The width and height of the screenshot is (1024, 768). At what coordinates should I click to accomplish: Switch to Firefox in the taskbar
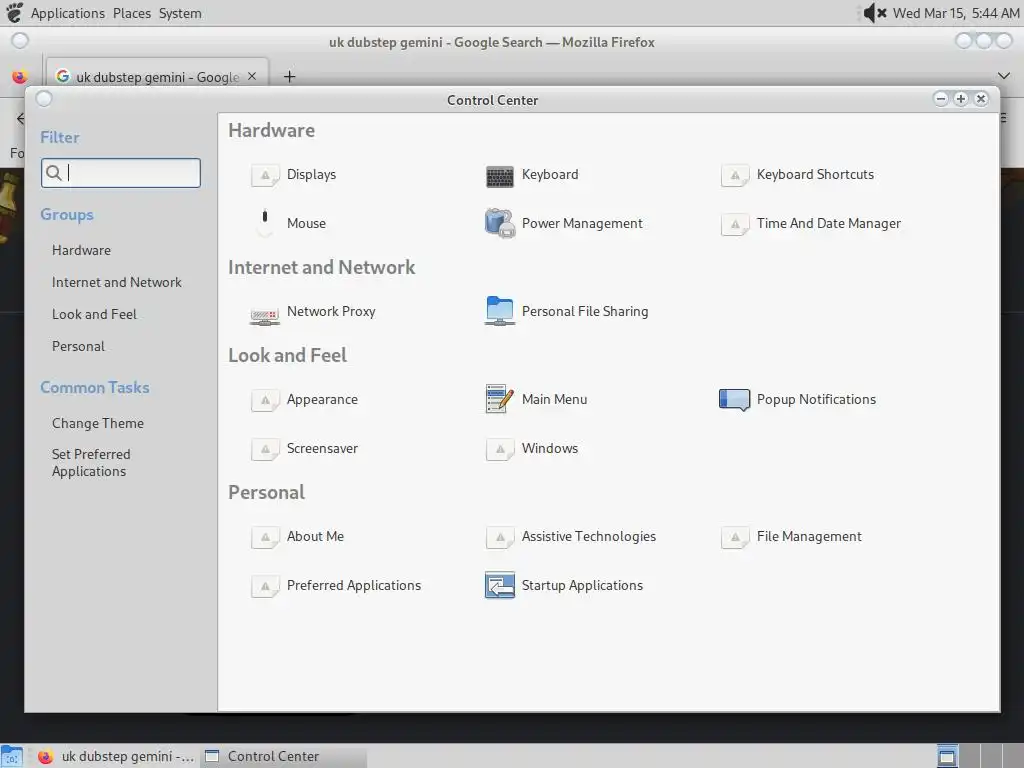coord(115,756)
